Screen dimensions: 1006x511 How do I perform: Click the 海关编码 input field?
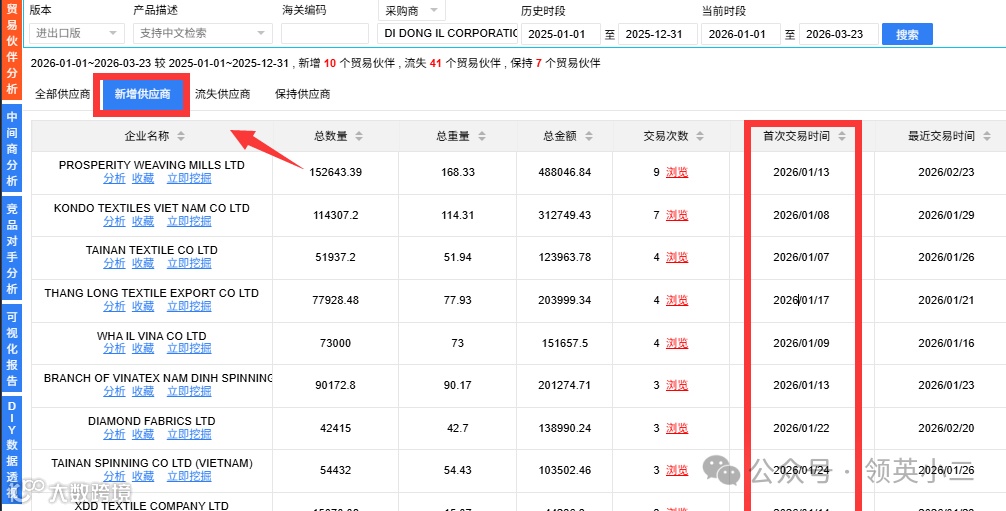tap(325, 33)
